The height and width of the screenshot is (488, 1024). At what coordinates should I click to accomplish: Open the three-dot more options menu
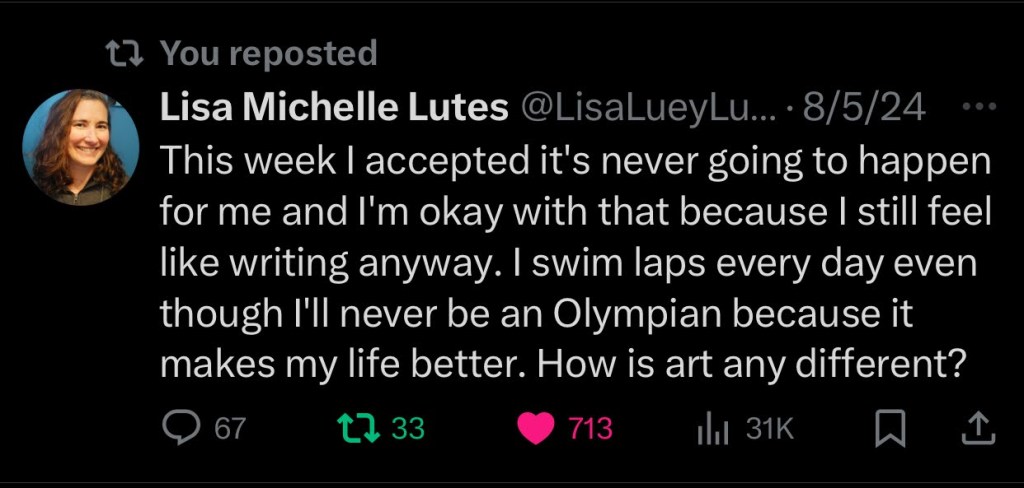click(x=976, y=108)
